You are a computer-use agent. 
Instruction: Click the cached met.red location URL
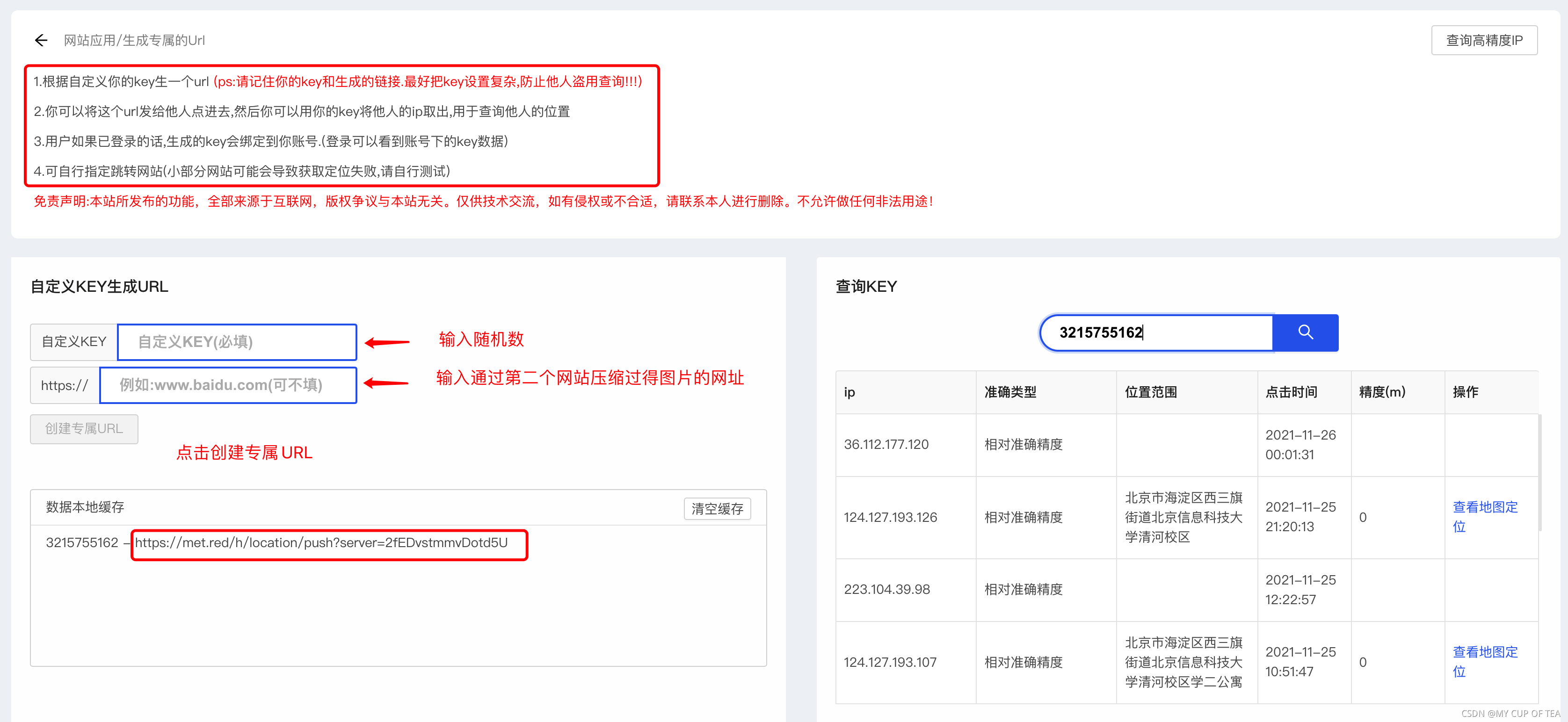[x=321, y=542]
